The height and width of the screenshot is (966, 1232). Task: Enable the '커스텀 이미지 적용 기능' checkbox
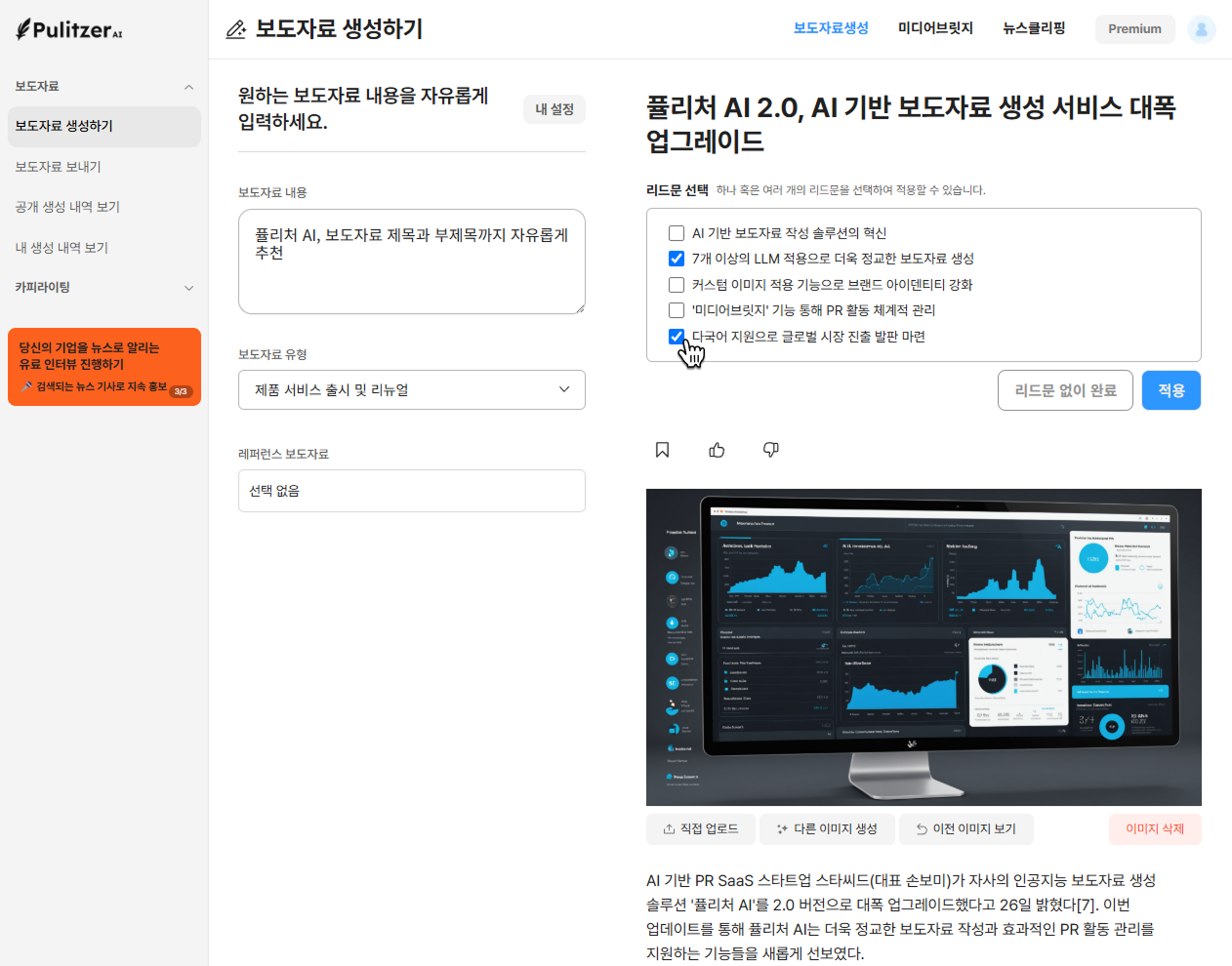[676, 285]
